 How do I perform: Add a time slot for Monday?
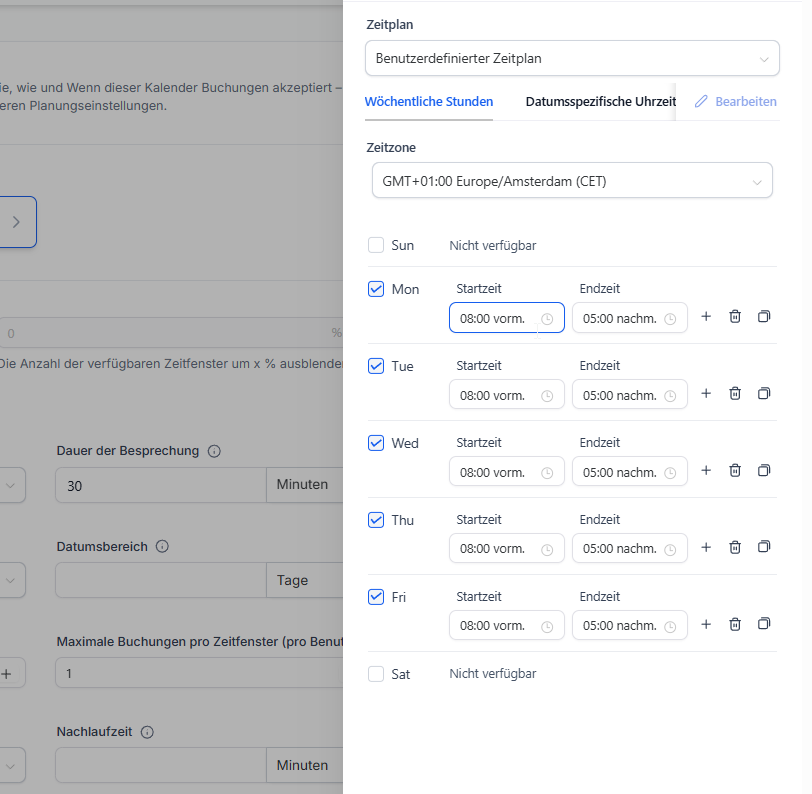pyautogui.click(x=705, y=317)
